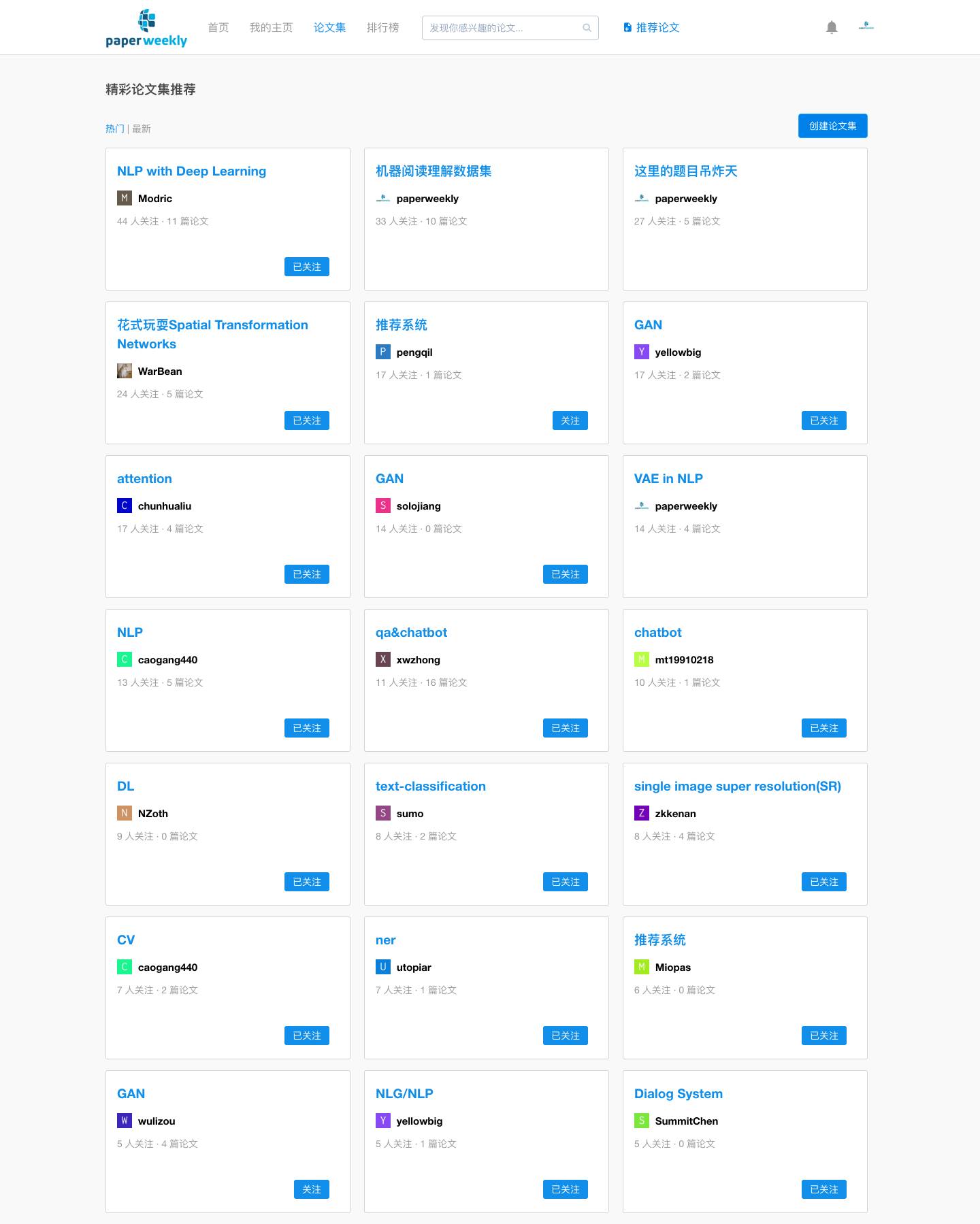Click the 推荐论文 document-plus icon
Viewport: 980px width, 1224px height.
(x=627, y=28)
